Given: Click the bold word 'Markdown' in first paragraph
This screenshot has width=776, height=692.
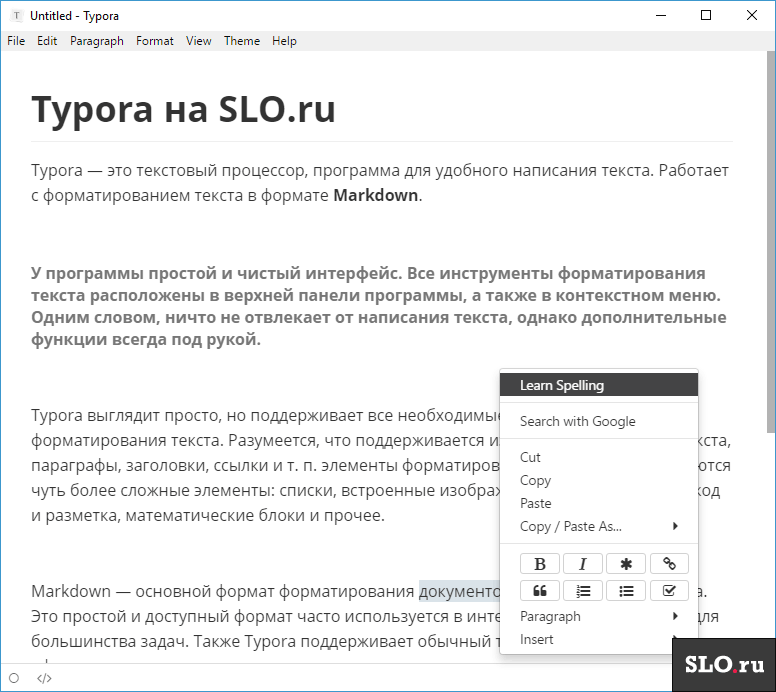Looking at the screenshot, I should click(x=376, y=195).
